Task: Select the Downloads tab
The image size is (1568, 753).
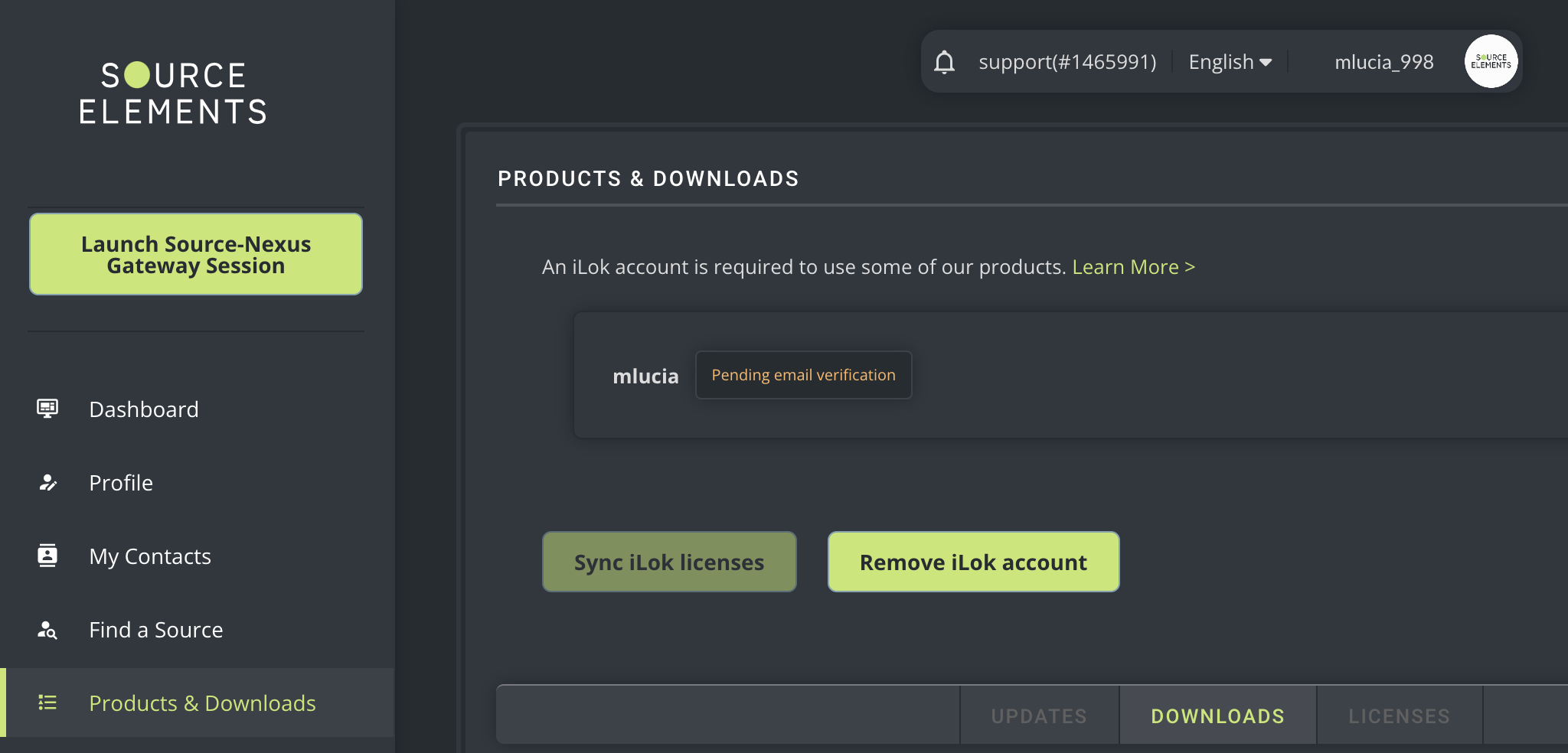Action: click(1217, 716)
